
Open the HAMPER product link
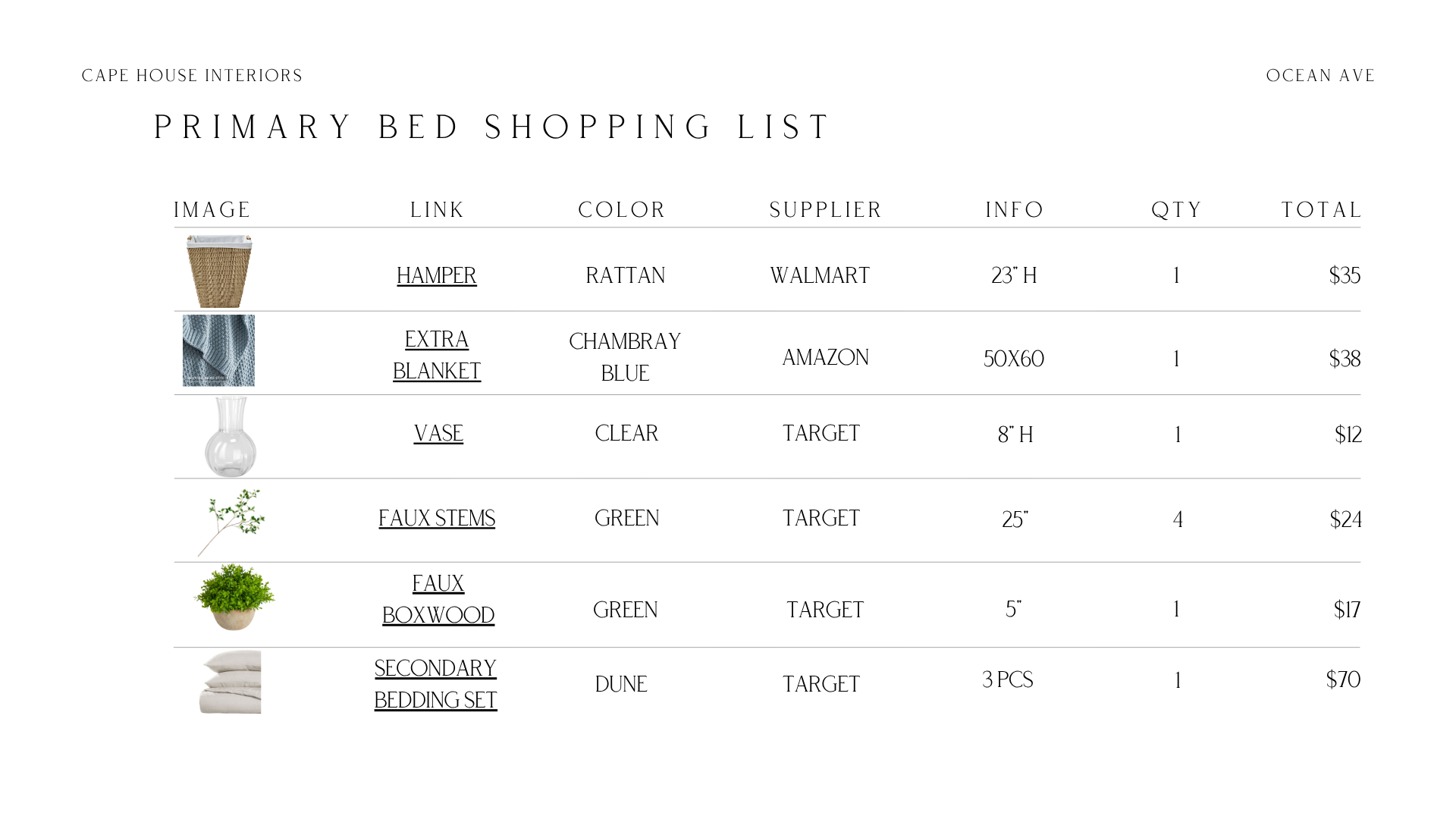click(437, 275)
